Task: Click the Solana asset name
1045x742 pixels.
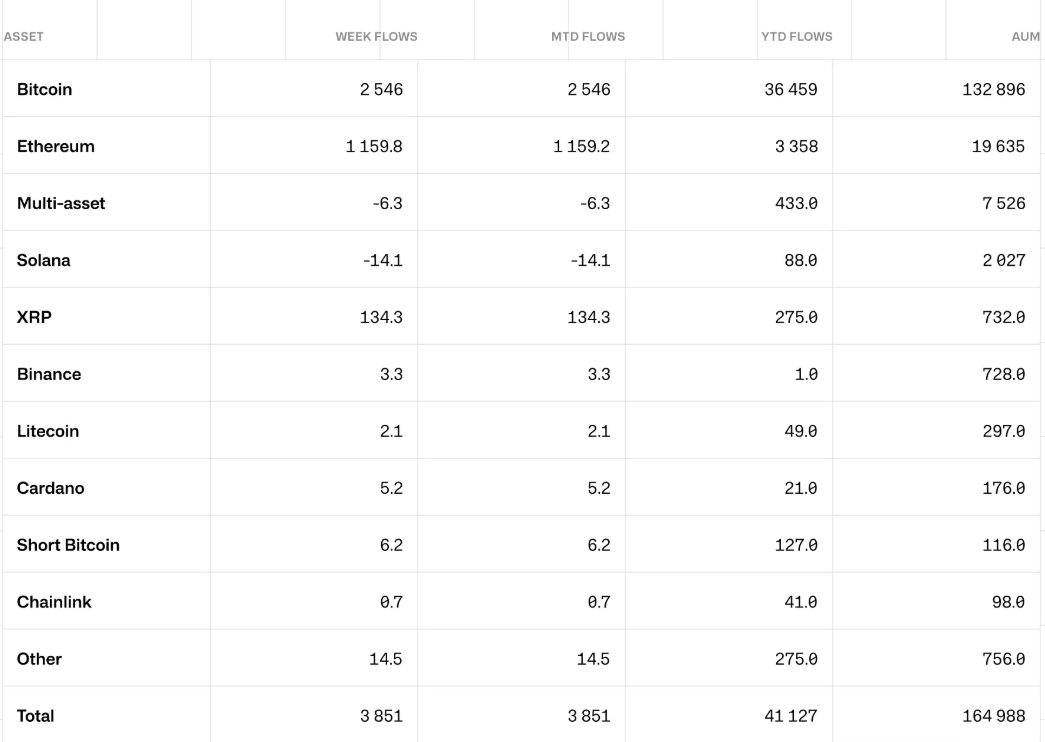Action: [x=44, y=260]
